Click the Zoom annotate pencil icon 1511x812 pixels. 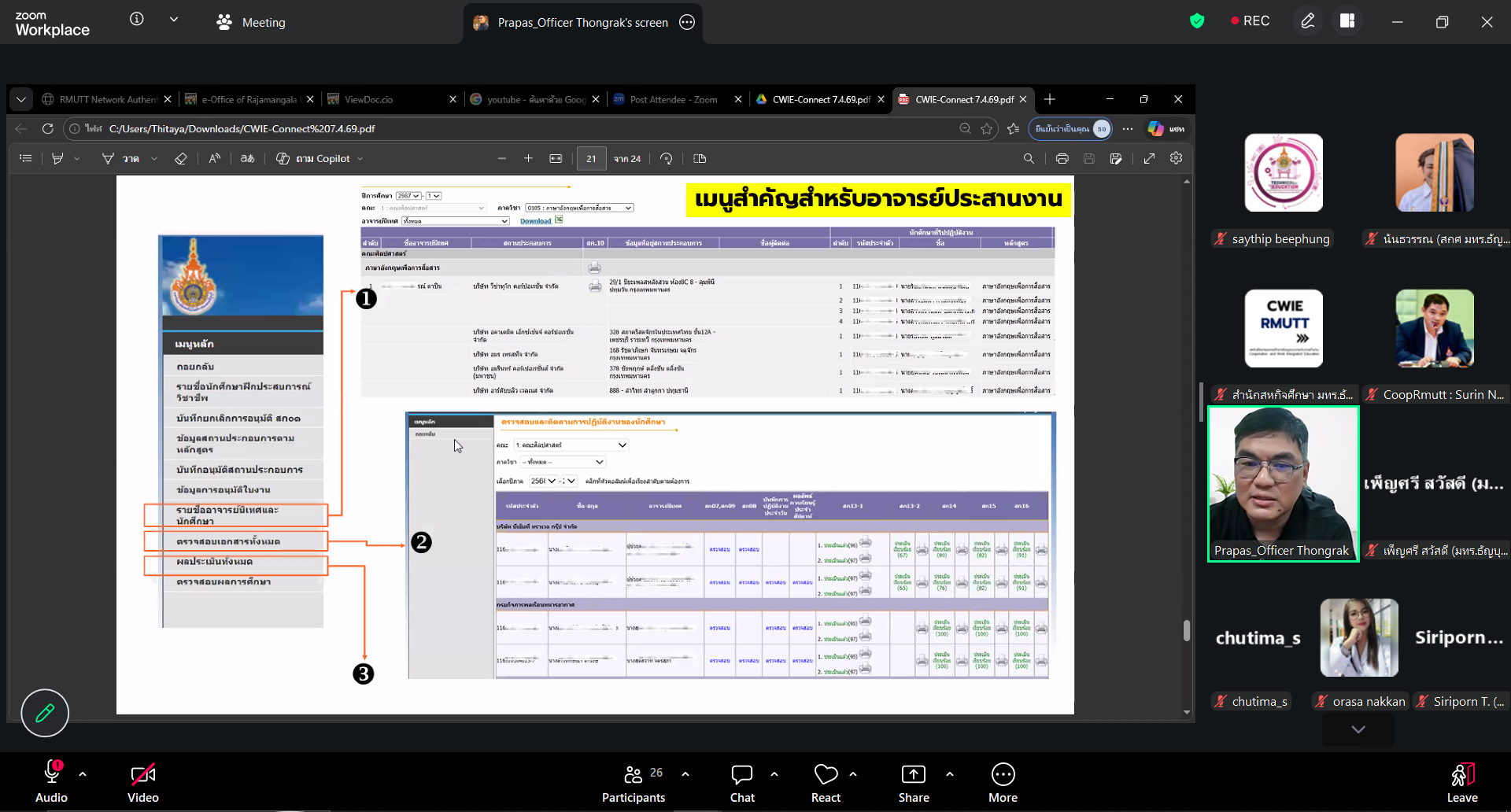(x=1307, y=21)
